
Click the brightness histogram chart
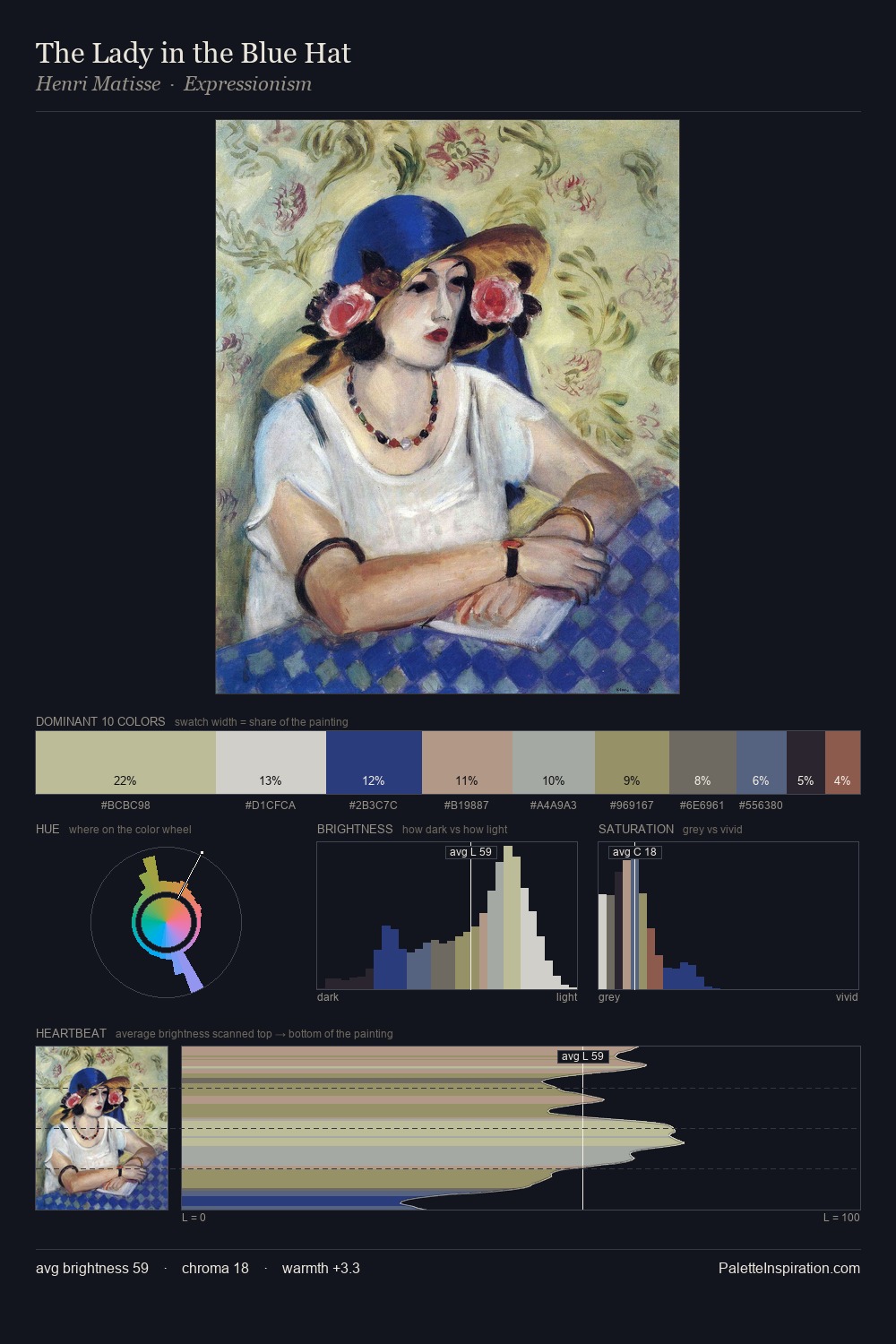[447, 916]
